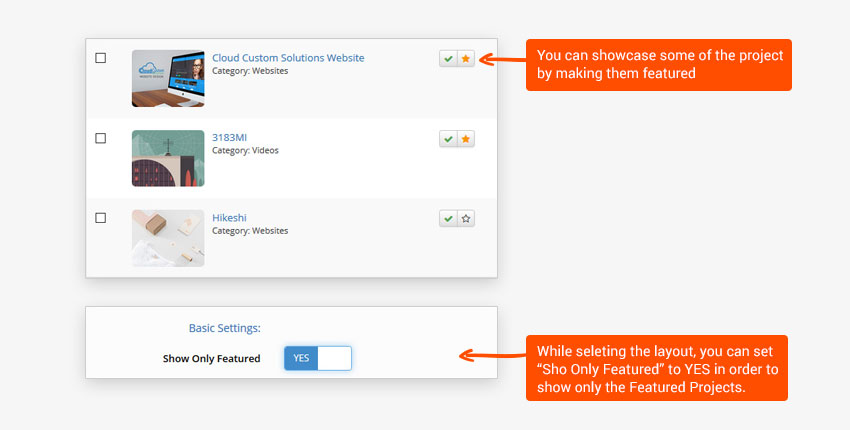Click the Hikeshi product thumbnail
Image resolution: width=850 pixels, height=430 pixels.
(x=168, y=238)
